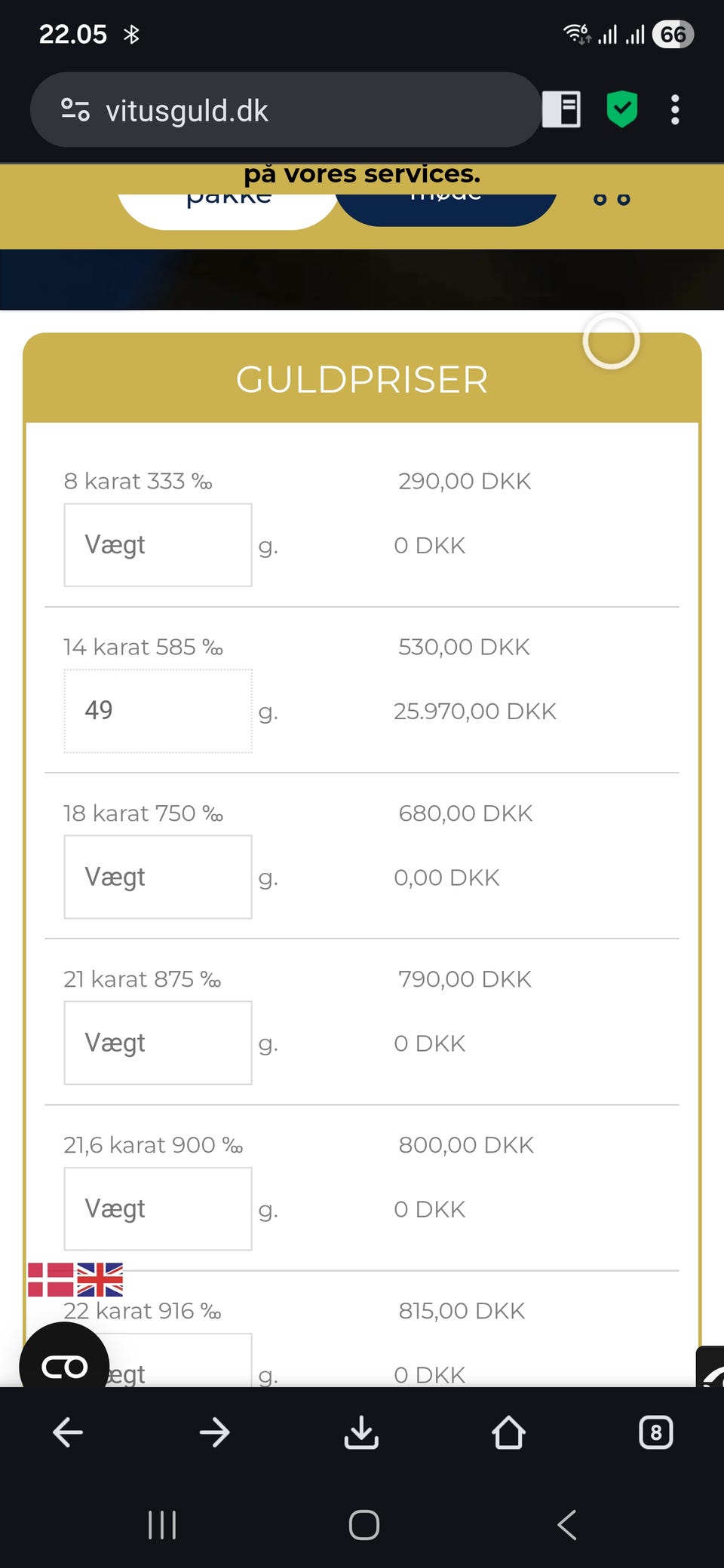
Task: Focus the 18 karat weight field
Action: tap(158, 877)
